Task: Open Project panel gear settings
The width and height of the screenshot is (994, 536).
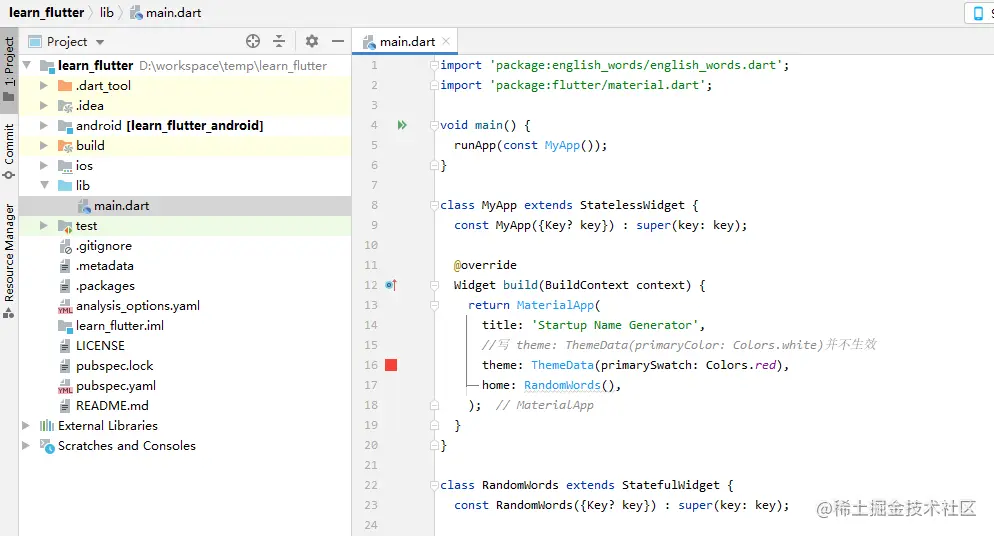Action: pyautogui.click(x=312, y=41)
